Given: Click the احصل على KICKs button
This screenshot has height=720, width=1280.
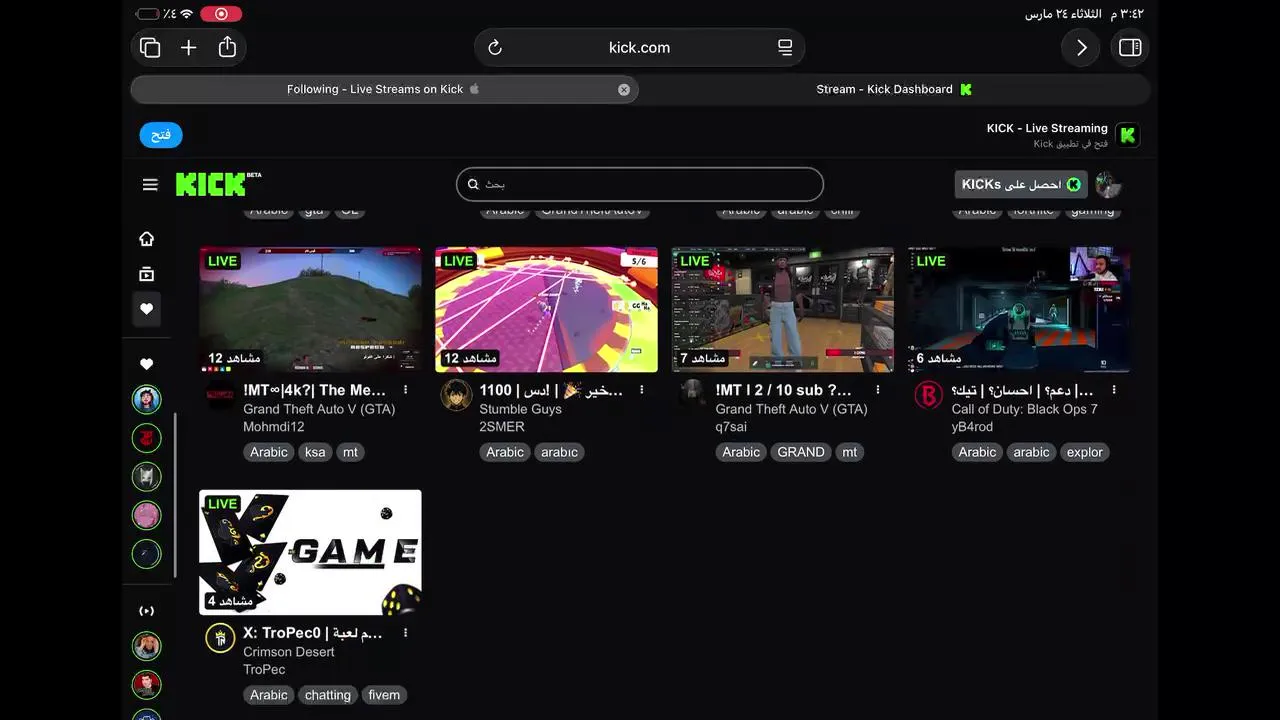Looking at the screenshot, I should click(1020, 184).
